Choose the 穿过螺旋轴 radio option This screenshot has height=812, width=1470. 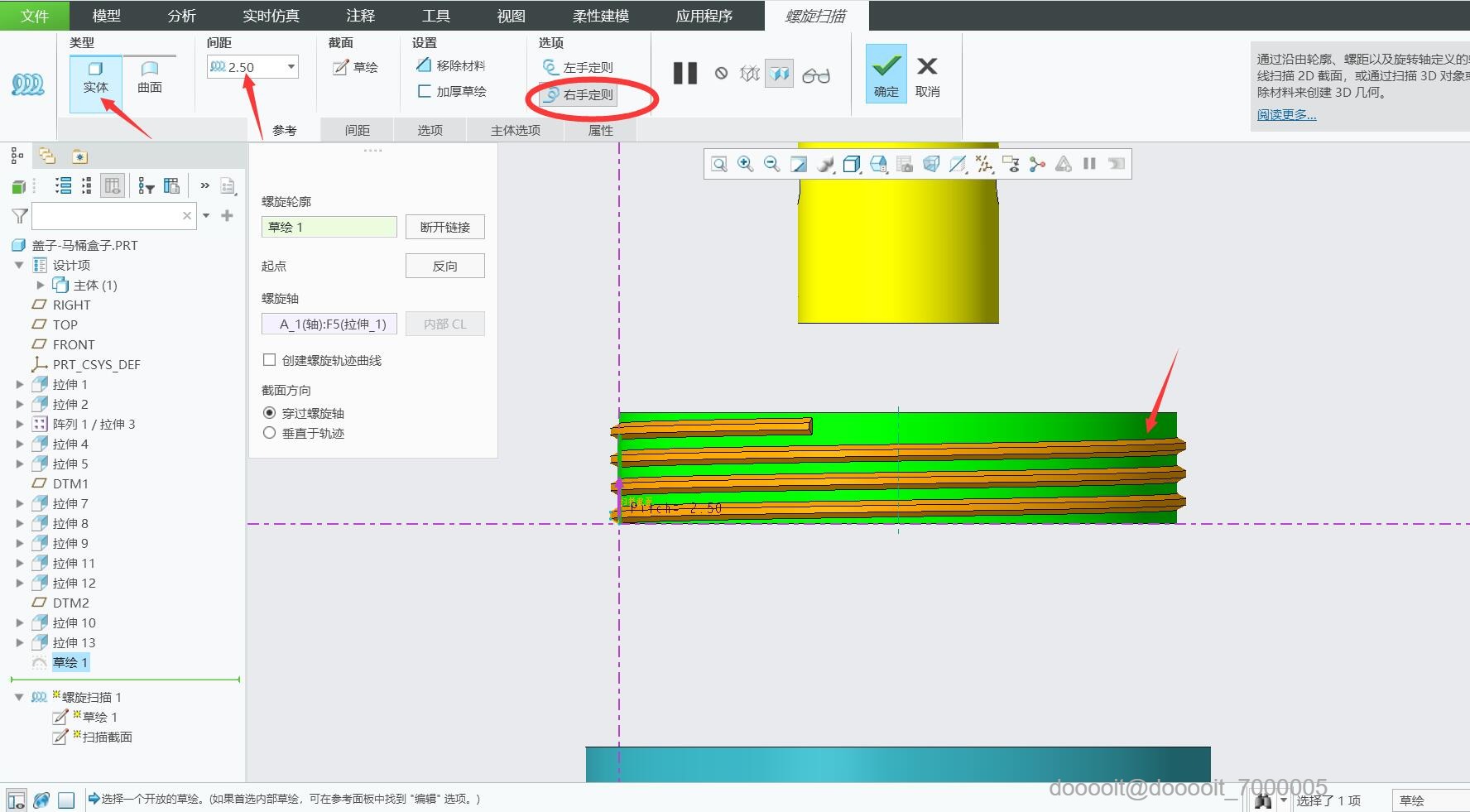pyautogui.click(x=269, y=413)
